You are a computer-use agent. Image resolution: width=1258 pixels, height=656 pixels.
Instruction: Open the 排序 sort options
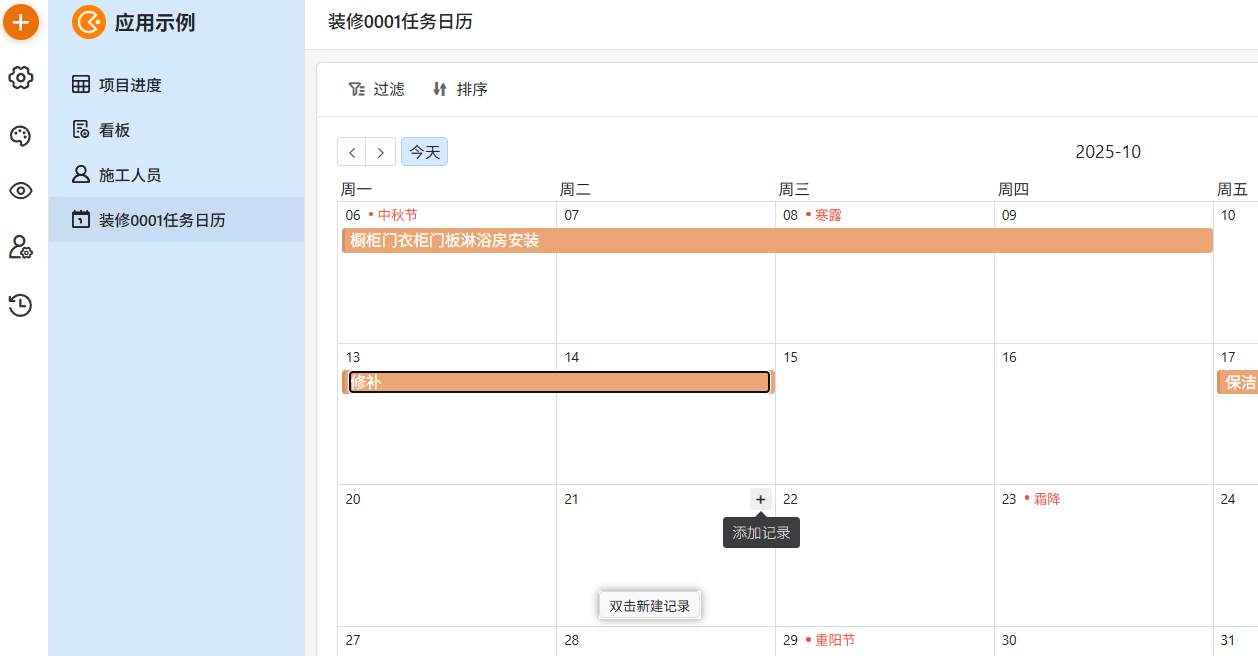click(460, 89)
